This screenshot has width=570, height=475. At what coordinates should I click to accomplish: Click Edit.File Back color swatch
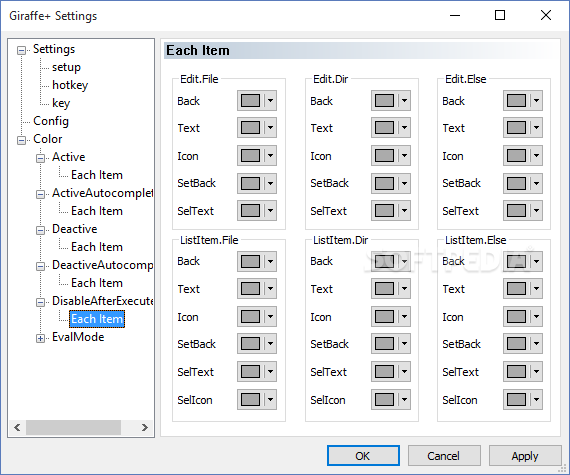[x=250, y=100]
